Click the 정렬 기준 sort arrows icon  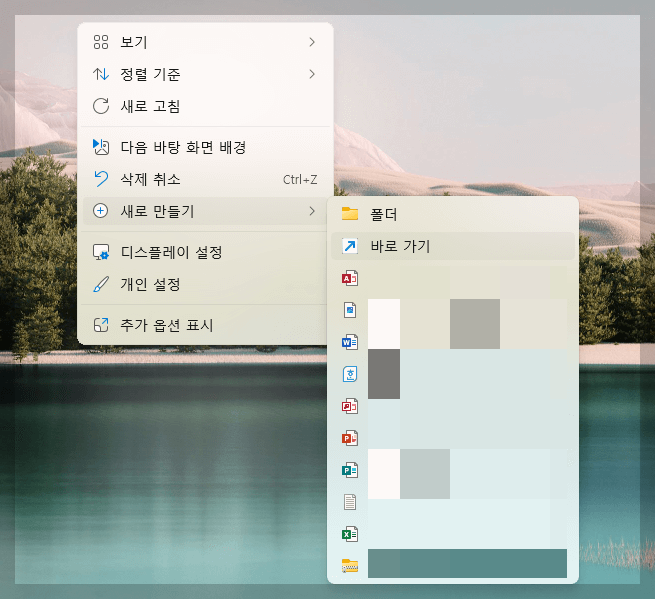(101, 74)
